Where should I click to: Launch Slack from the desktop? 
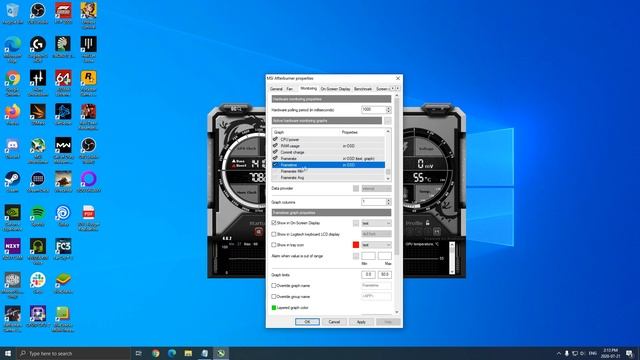coord(38,283)
